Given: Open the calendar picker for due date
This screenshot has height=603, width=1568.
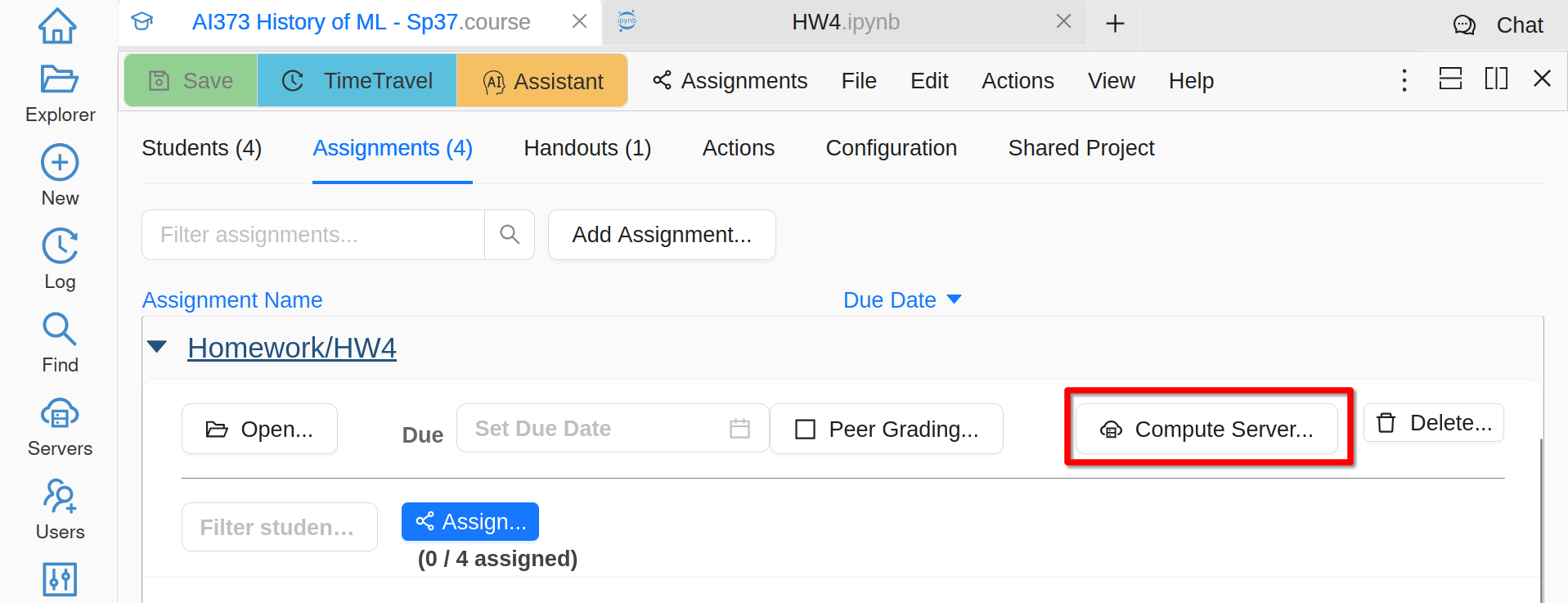Looking at the screenshot, I should pos(739,429).
